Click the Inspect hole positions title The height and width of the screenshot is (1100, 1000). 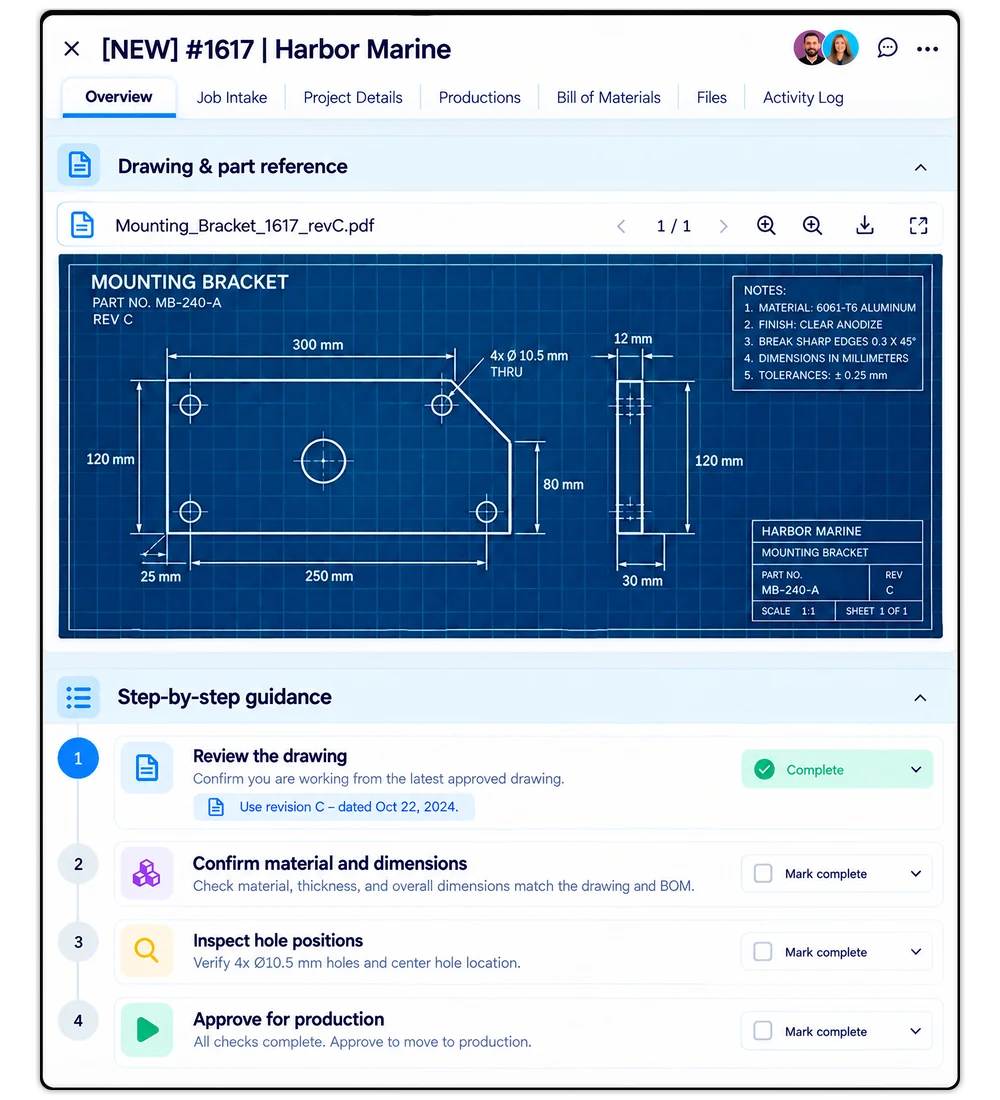point(278,941)
